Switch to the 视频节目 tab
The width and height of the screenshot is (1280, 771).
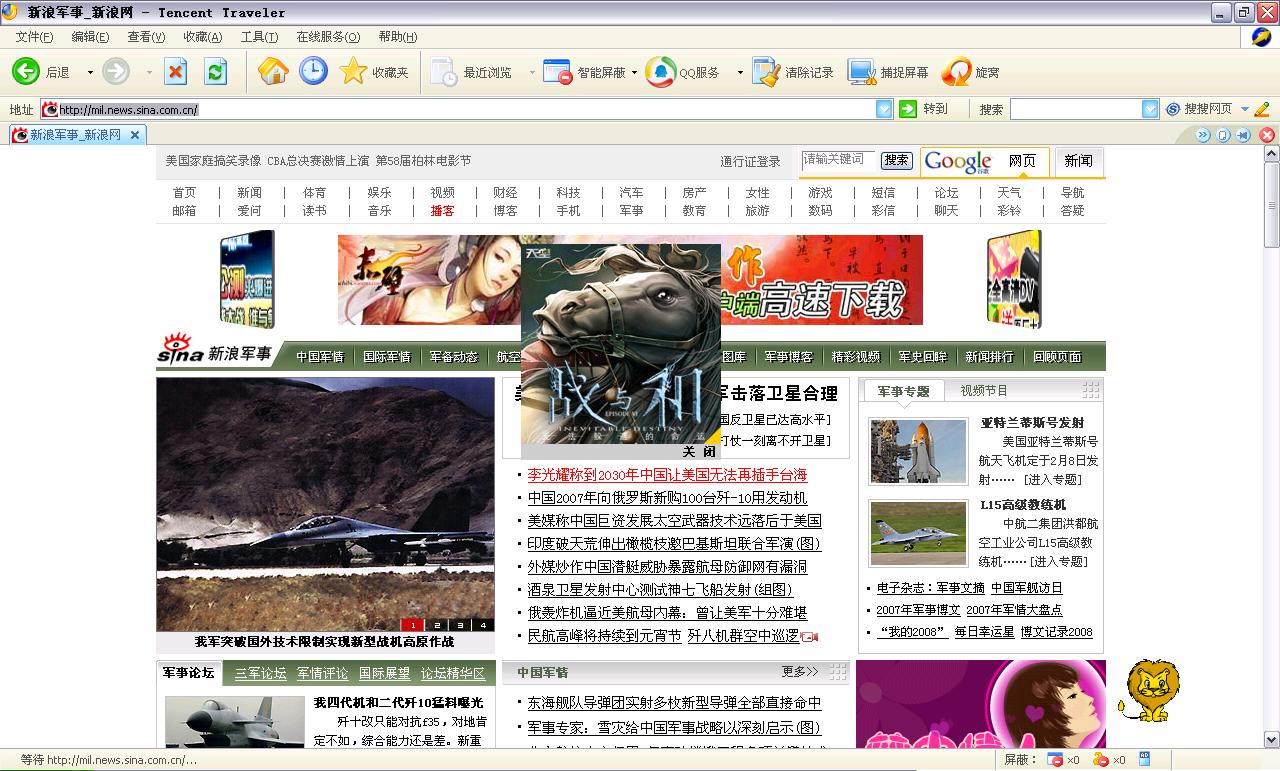(984, 391)
